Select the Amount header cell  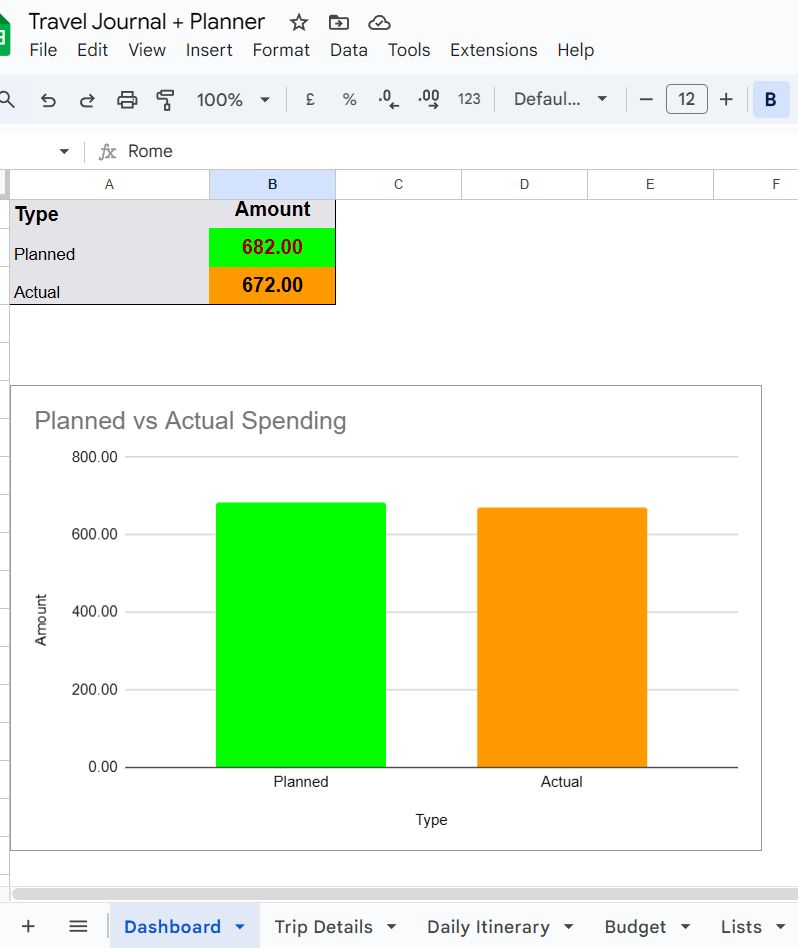(x=272, y=214)
